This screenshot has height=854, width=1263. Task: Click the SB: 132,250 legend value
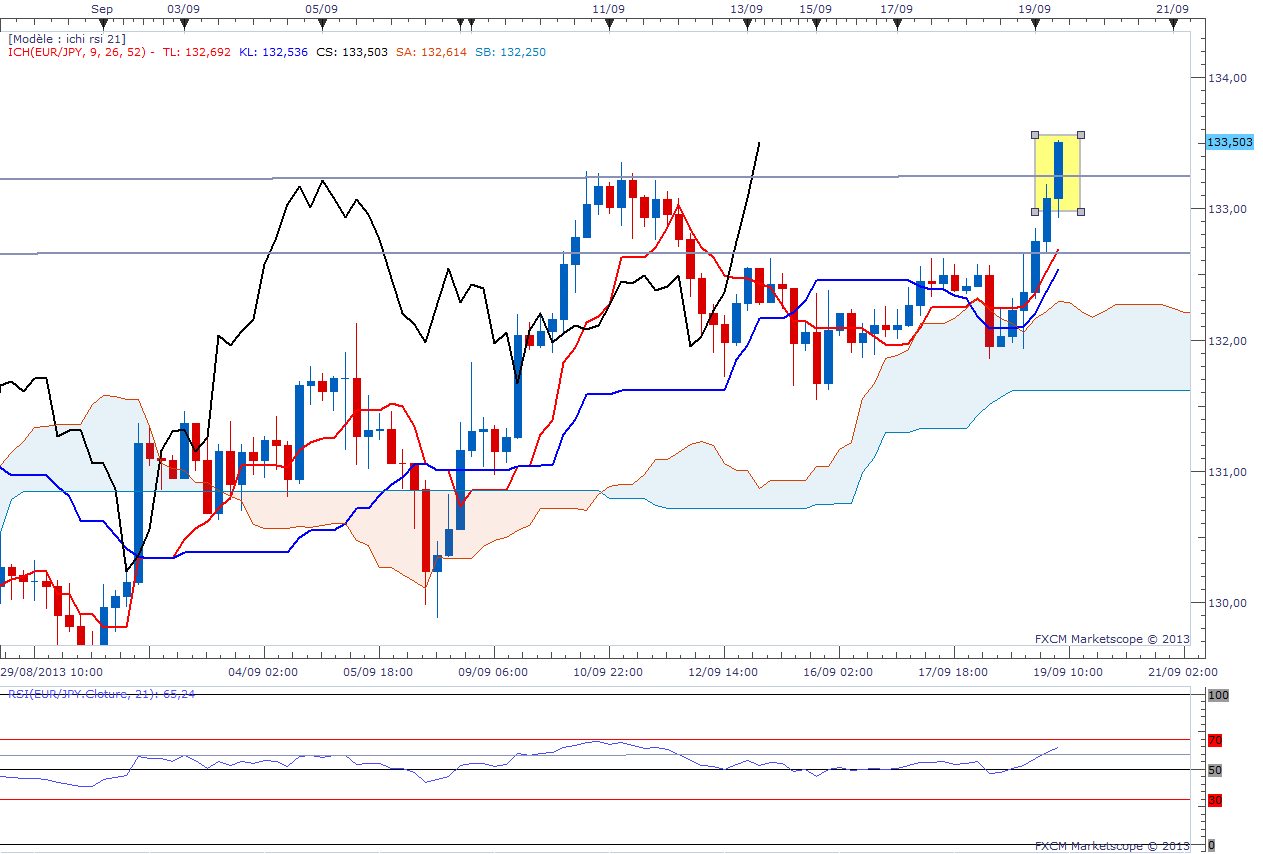click(510, 52)
